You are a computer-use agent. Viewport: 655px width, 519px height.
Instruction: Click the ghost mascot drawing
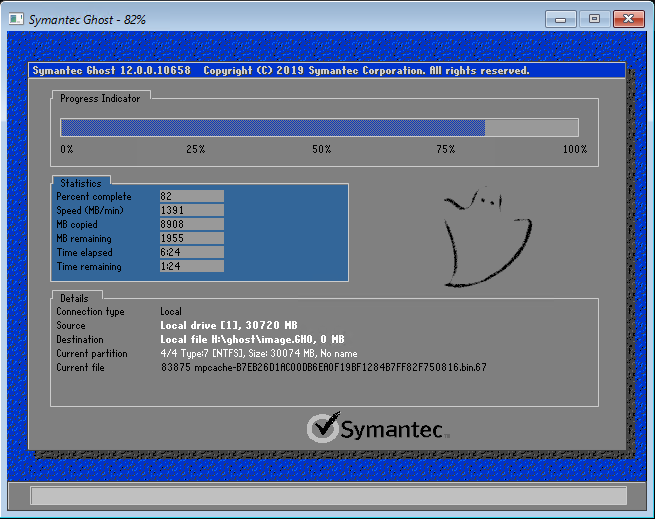[x=488, y=237]
